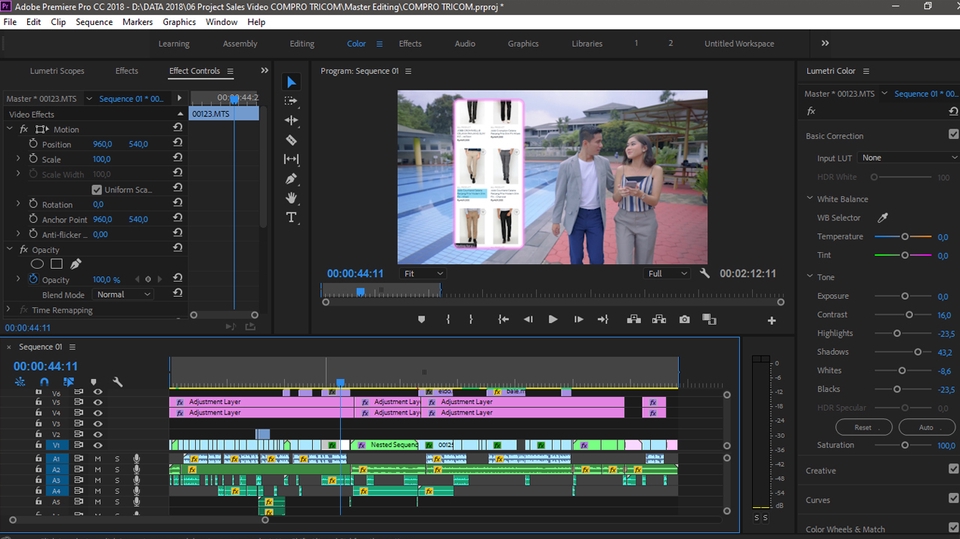Select the Track Select Forward tool
The image size is (960, 539).
[291, 101]
